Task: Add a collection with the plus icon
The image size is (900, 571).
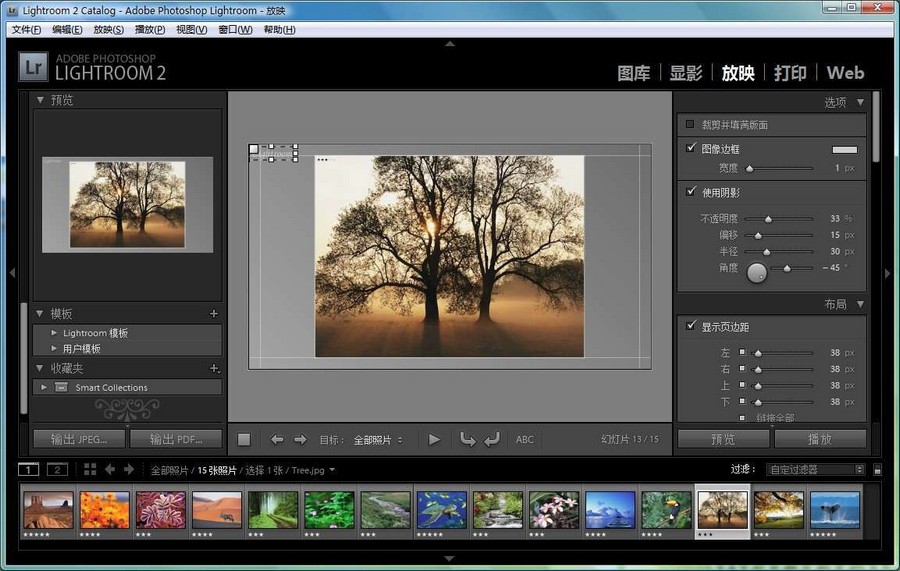Action: (x=213, y=368)
